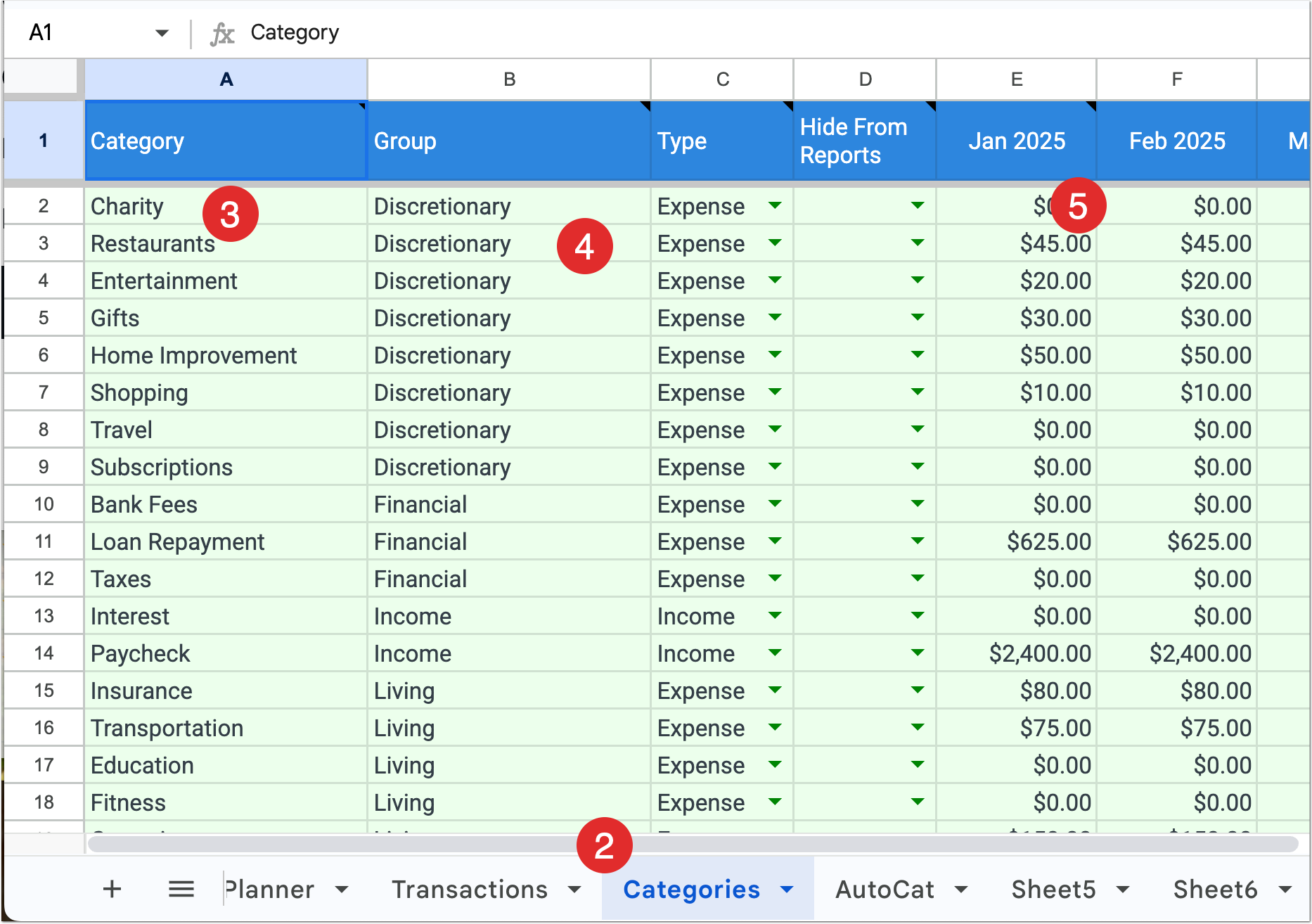Viewport: 1312px width, 924px height.
Task: Open Sheet6 tab dropdown arrow
Action: click(x=1285, y=890)
